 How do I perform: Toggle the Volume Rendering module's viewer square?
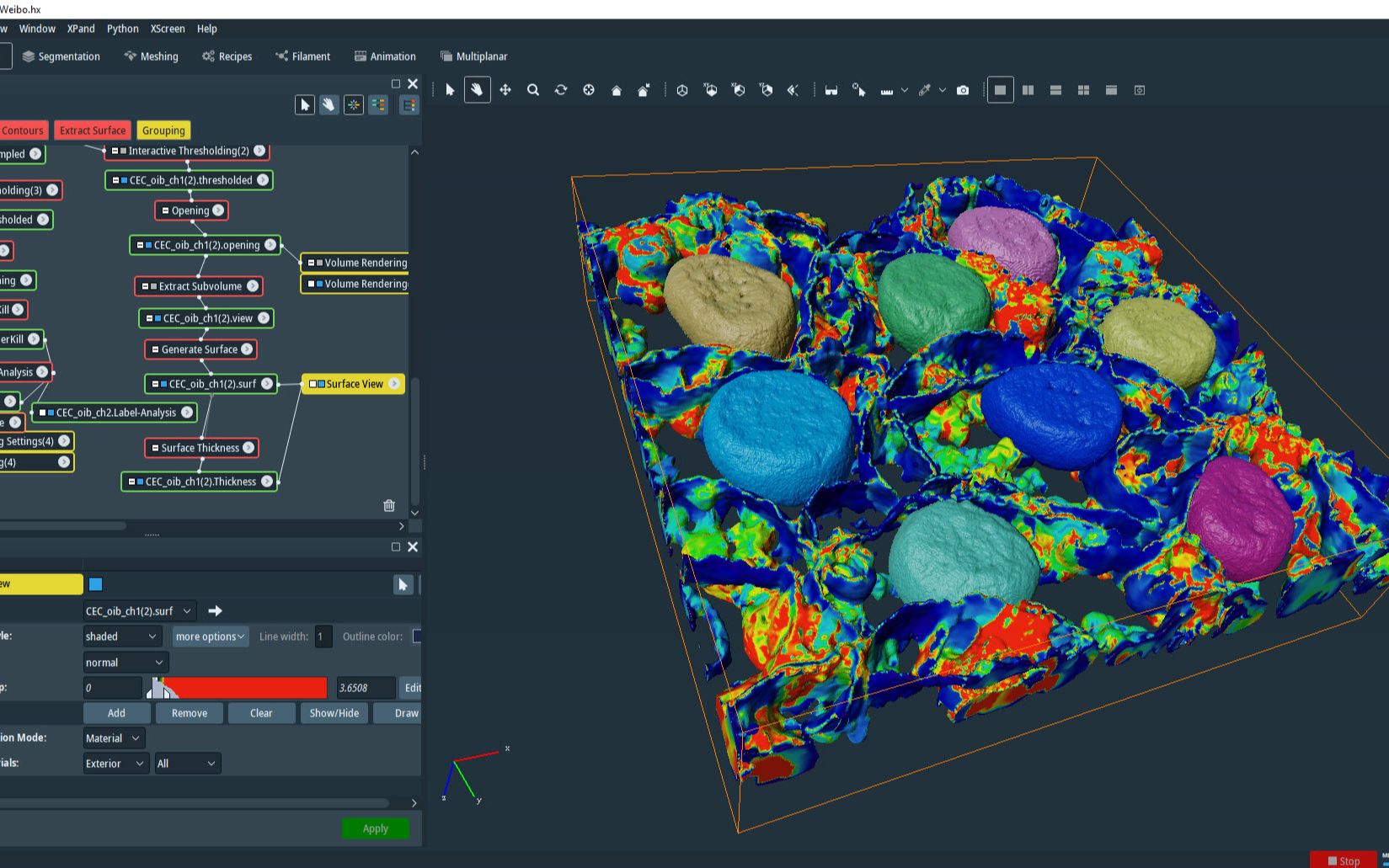pos(319,263)
